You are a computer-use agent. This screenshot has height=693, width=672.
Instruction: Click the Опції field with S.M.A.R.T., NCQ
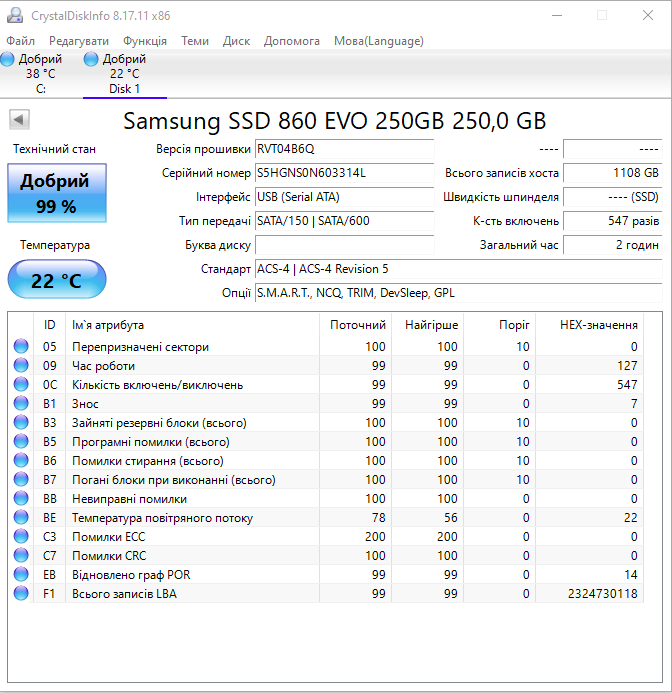pyautogui.click(x=458, y=293)
